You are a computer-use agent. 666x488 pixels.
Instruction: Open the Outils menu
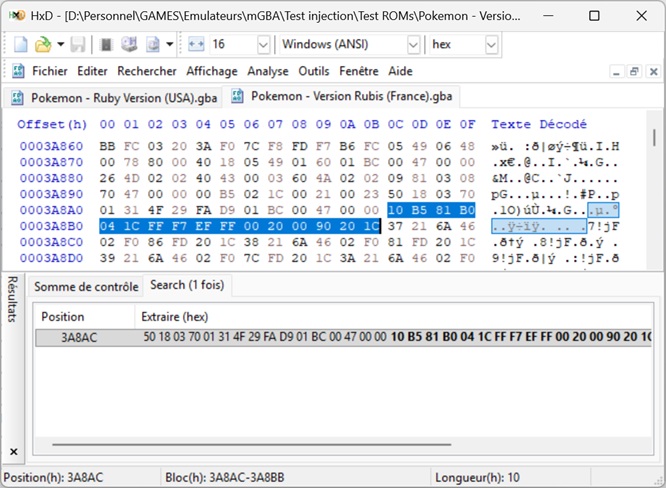click(x=314, y=72)
